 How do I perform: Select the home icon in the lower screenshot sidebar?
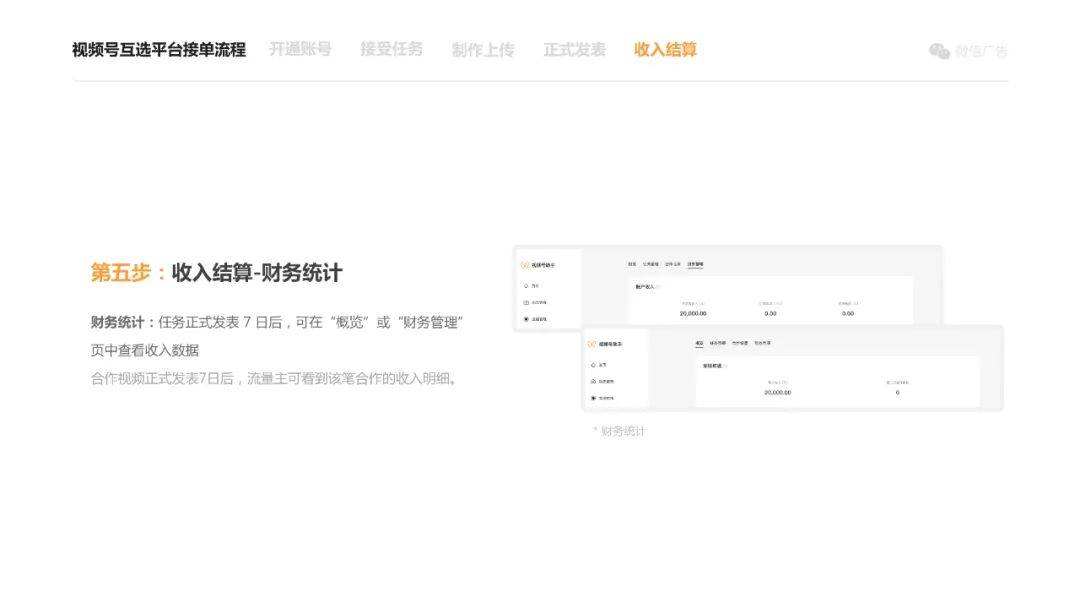(x=593, y=364)
